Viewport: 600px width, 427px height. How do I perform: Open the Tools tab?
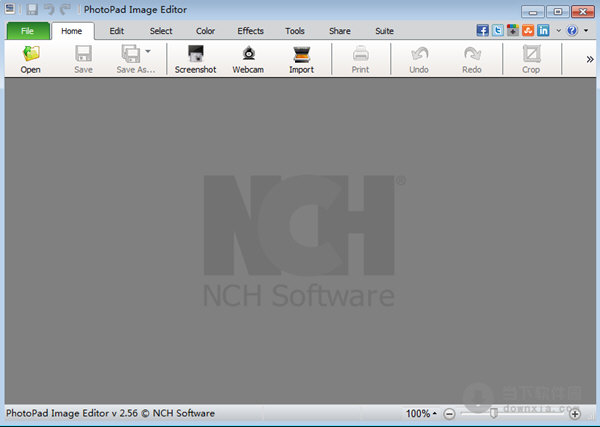point(295,31)
